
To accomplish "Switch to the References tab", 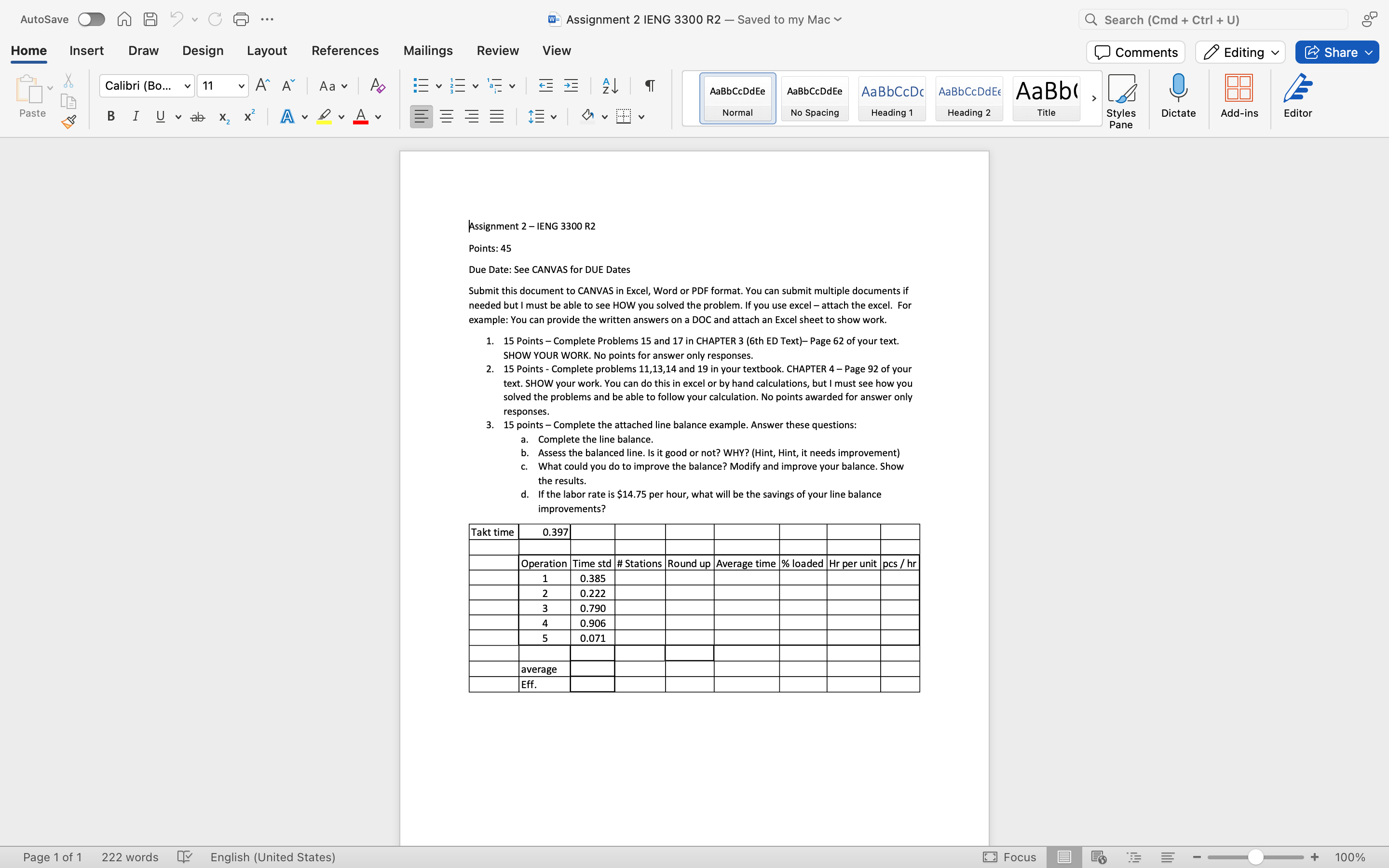I will pos(344,51).
